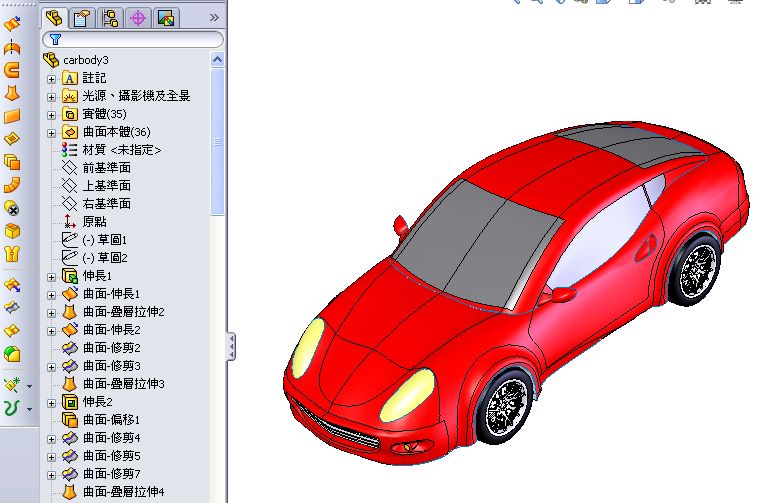The width and height of the screenshot is (774, 503).
Task: Select the Extruded Surface tool
Action: coord(12,23)
